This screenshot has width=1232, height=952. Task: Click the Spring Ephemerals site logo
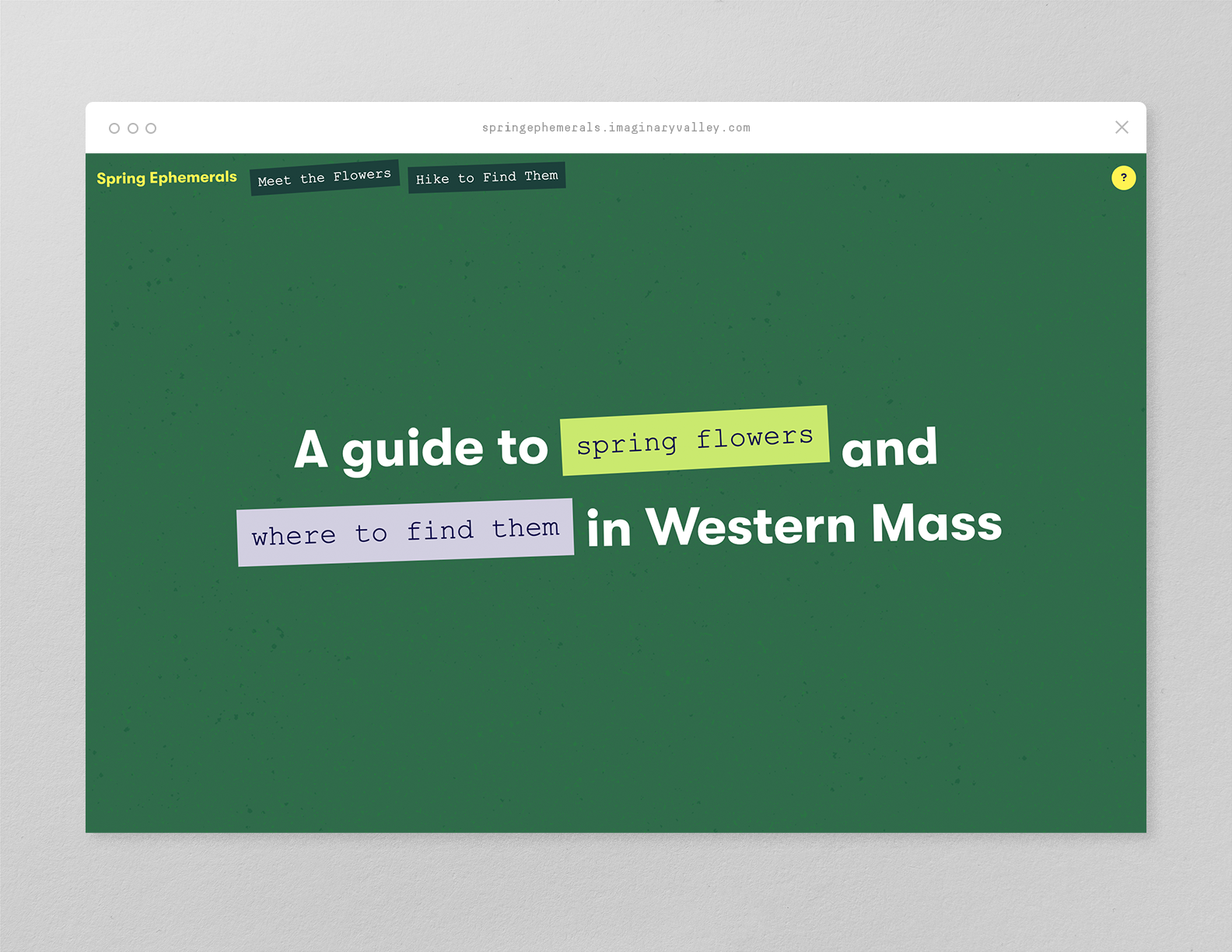[x=166, y=178]
